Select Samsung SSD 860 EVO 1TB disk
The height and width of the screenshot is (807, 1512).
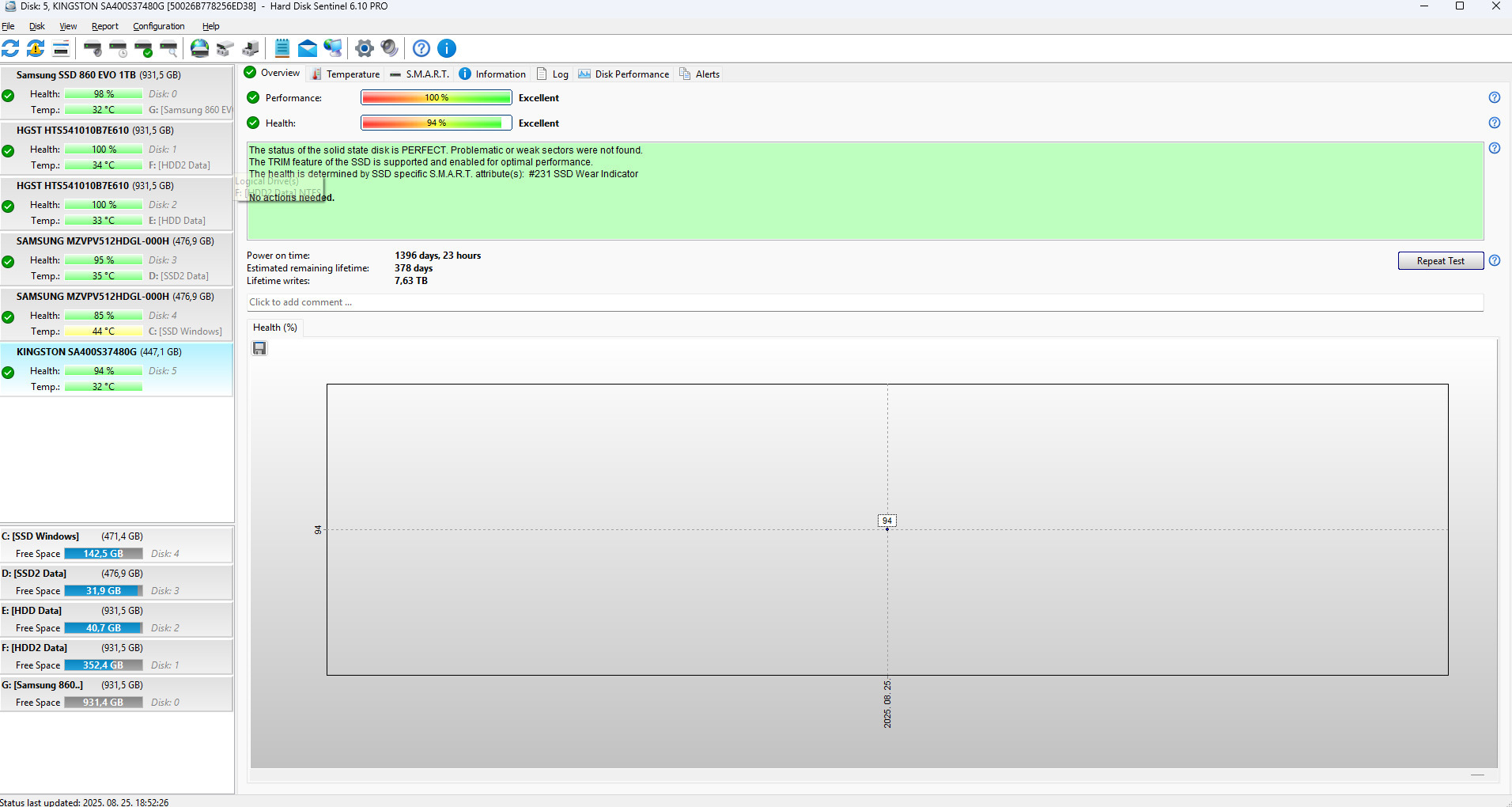point(116,93)
